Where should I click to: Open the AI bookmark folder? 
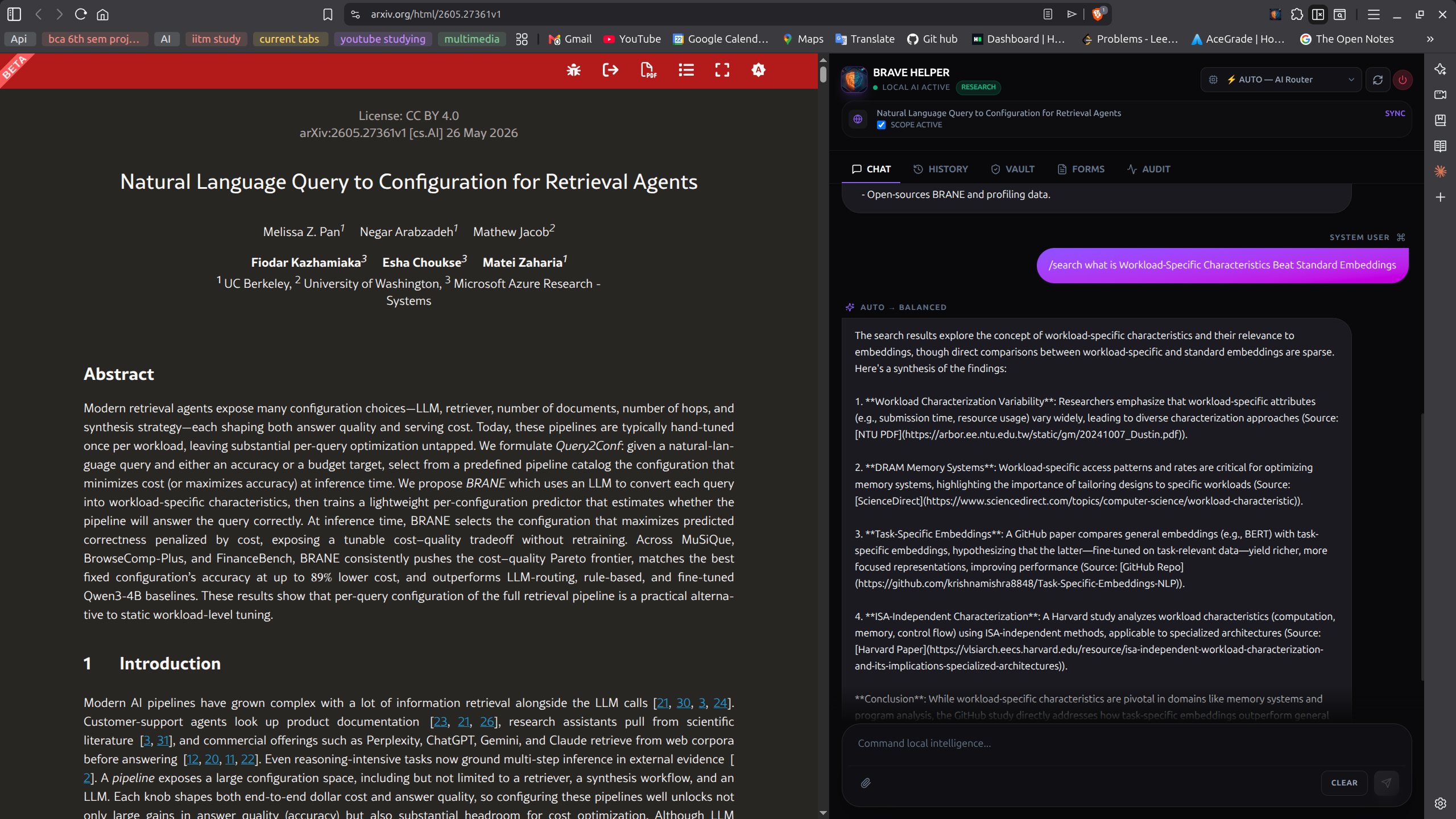(x=166, y=39)
